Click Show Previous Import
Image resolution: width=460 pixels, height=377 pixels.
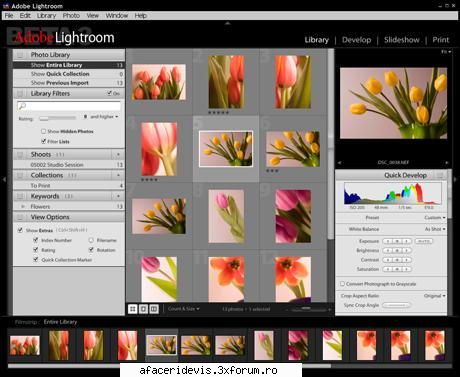coord(68,83)
